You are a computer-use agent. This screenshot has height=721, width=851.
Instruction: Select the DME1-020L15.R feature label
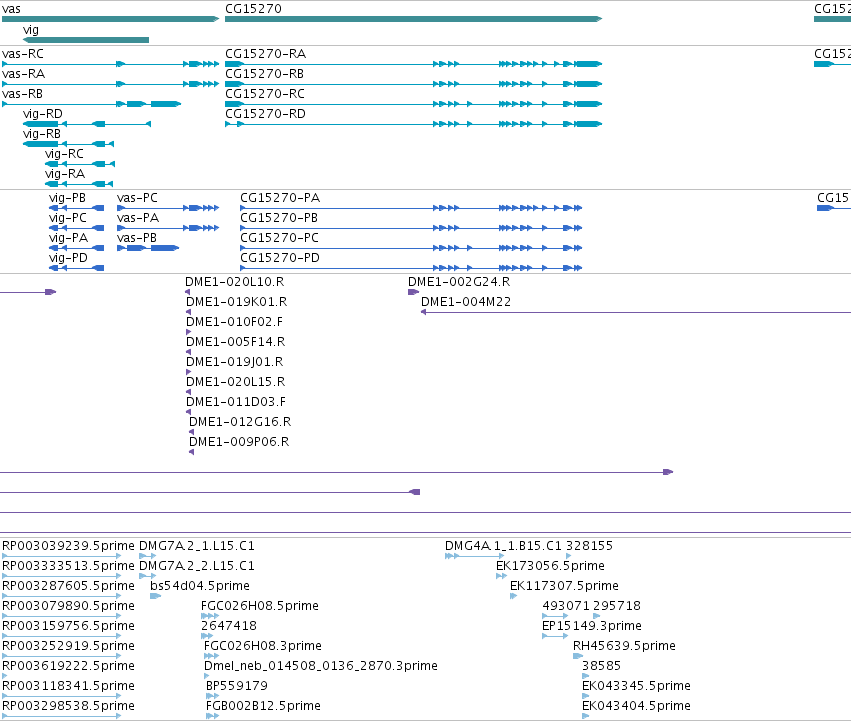pyautogui.click(x=236, y=382)
